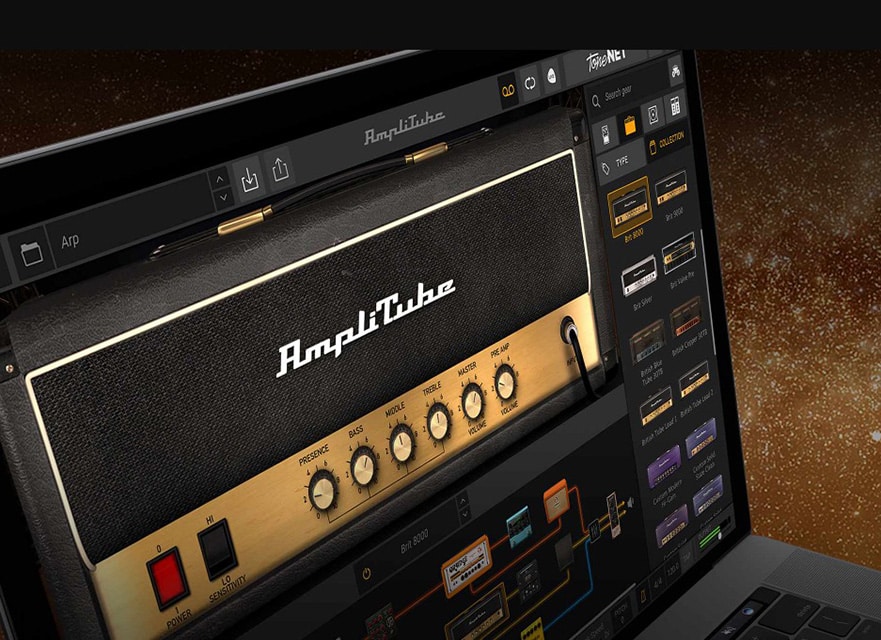The image size is (881, 640).
Task: Select the Brit 9000 amp thumbnail
Action: (x=671, y=188)
